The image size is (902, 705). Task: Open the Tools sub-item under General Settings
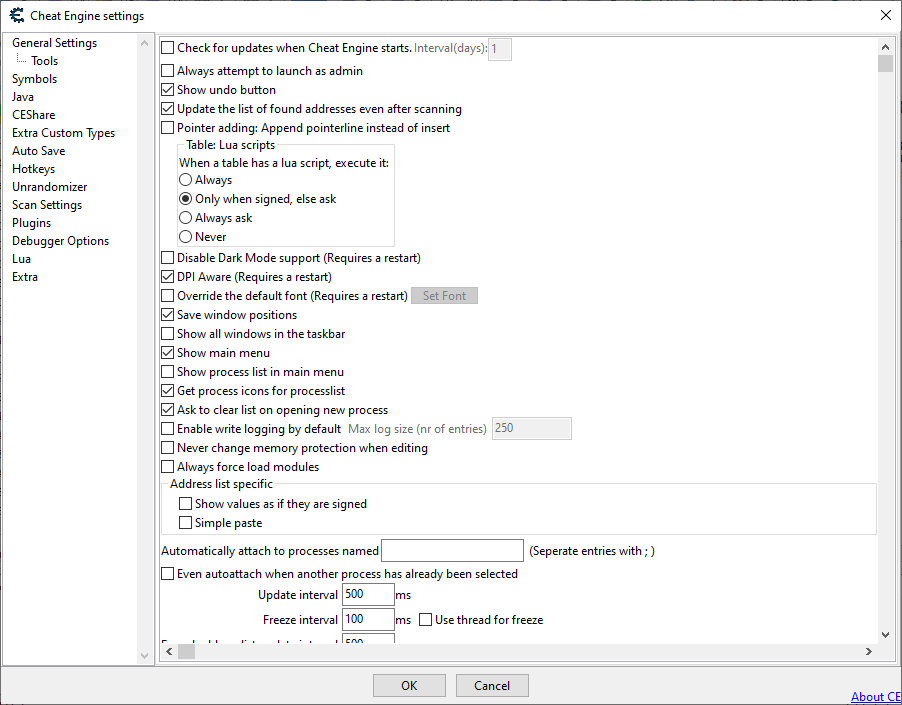(44, 61)
